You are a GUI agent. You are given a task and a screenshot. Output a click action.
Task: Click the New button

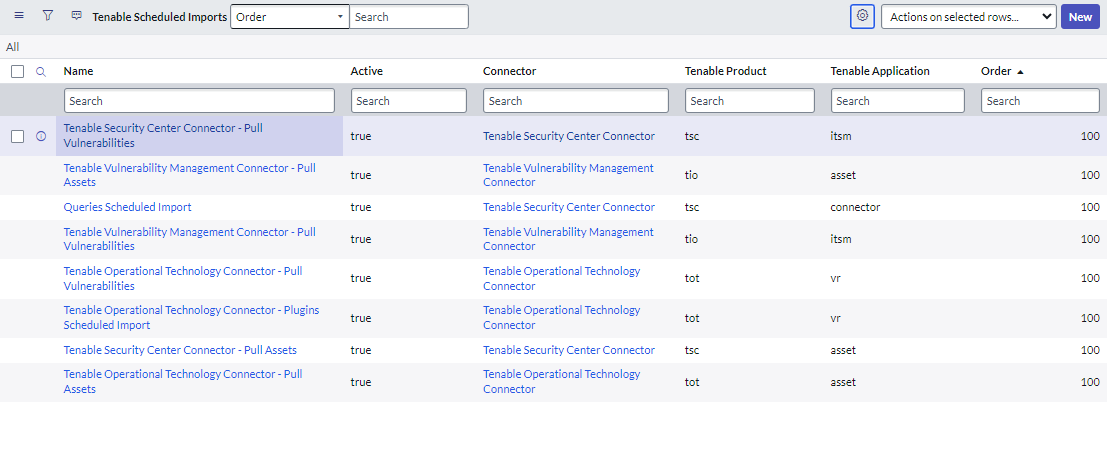1080,17
